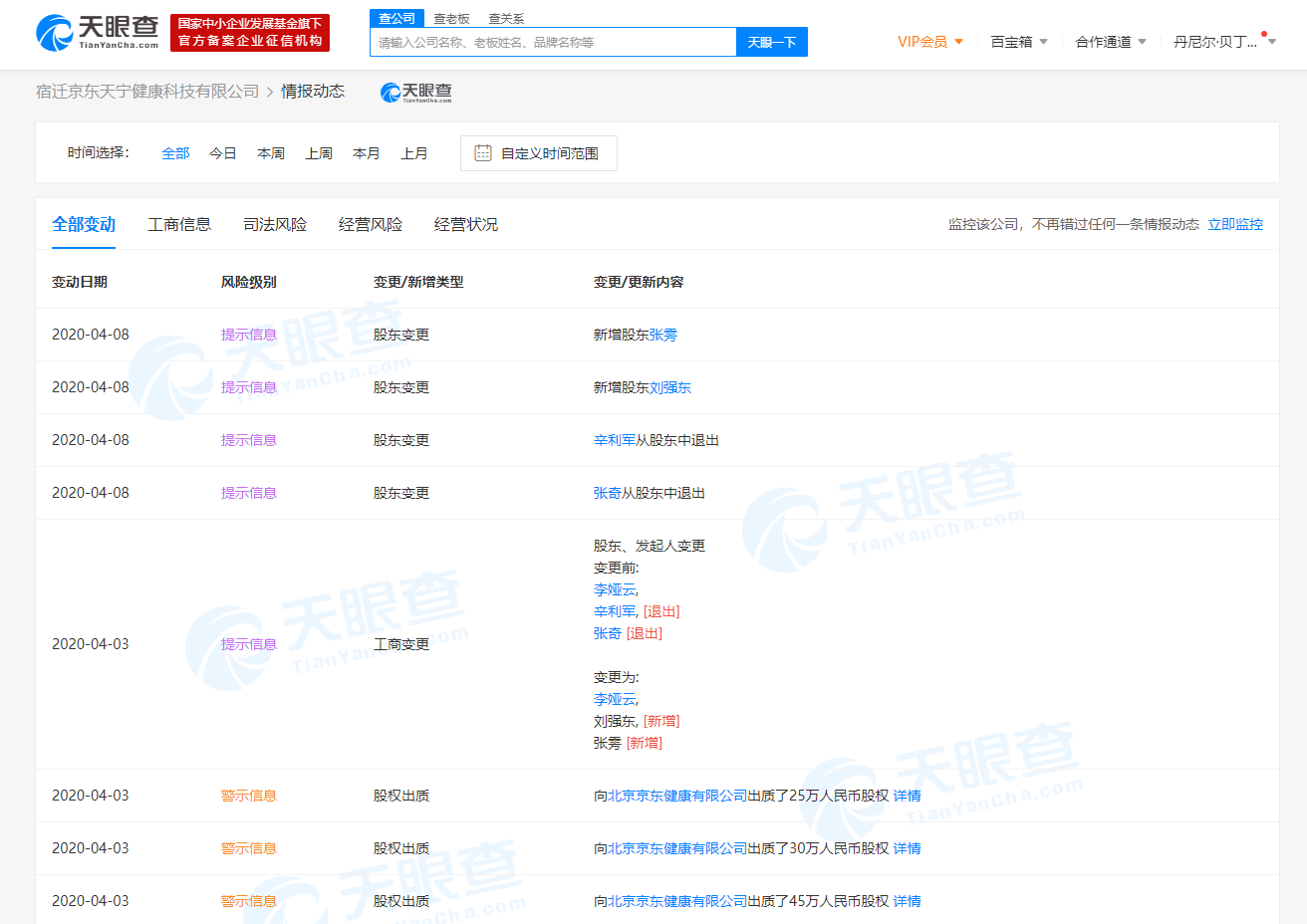This screenshot has width=1307, height=924.
Task: Open 北京京东健康有限公司 link in 25万 pledge row
Action: (x=677, y=796)
